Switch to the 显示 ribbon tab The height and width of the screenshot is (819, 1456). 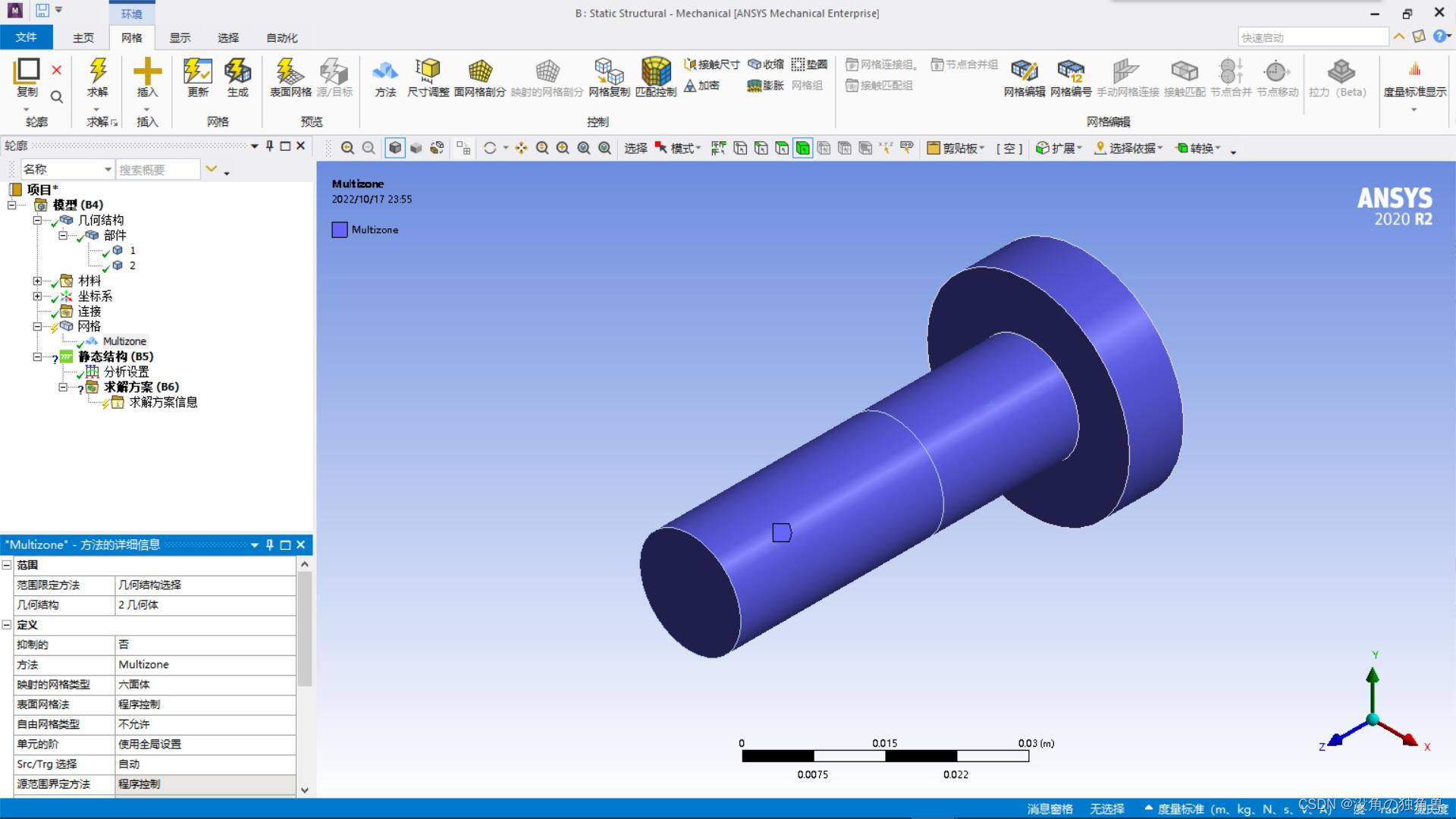180,37
